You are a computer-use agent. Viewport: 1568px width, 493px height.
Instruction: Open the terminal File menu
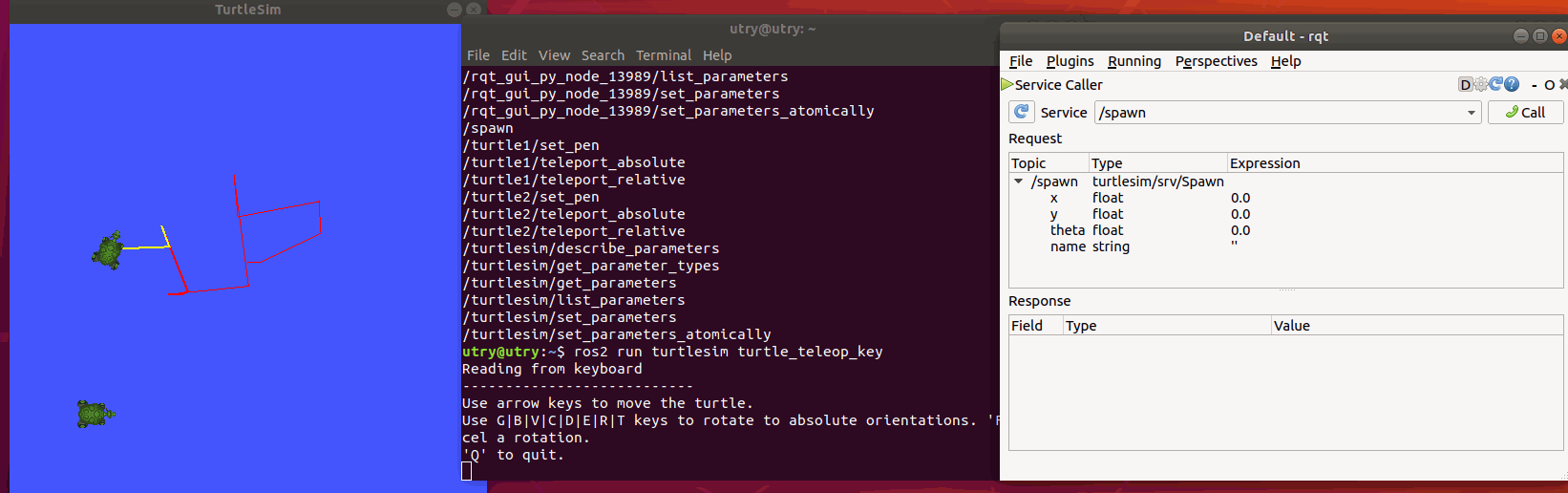(478, 55)
